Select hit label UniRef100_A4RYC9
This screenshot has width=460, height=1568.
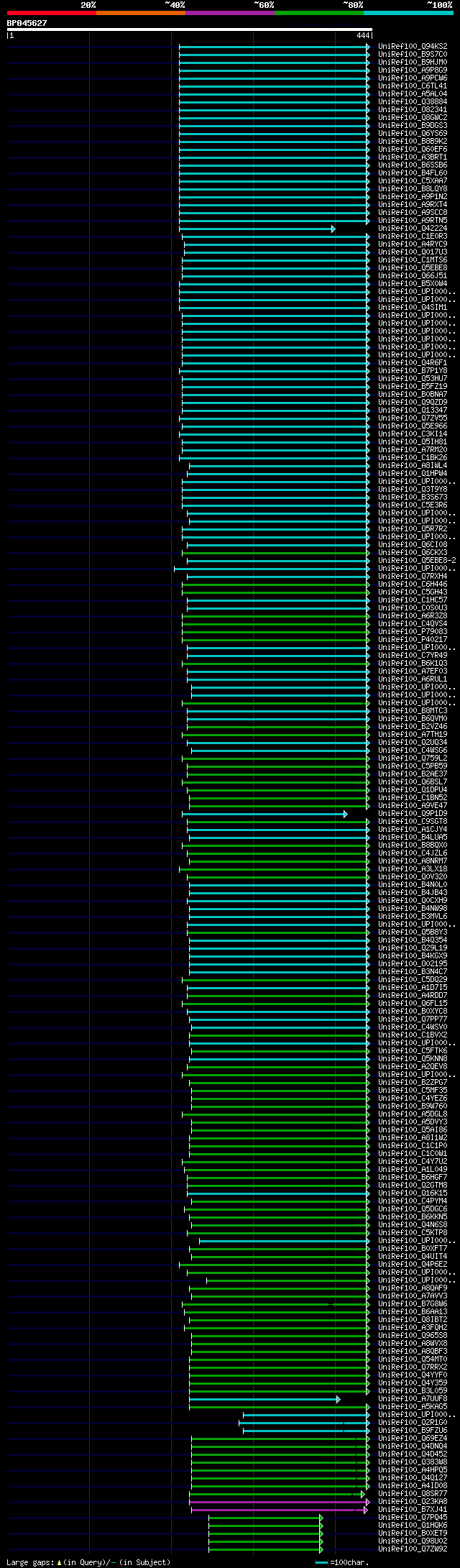point(413,244)
